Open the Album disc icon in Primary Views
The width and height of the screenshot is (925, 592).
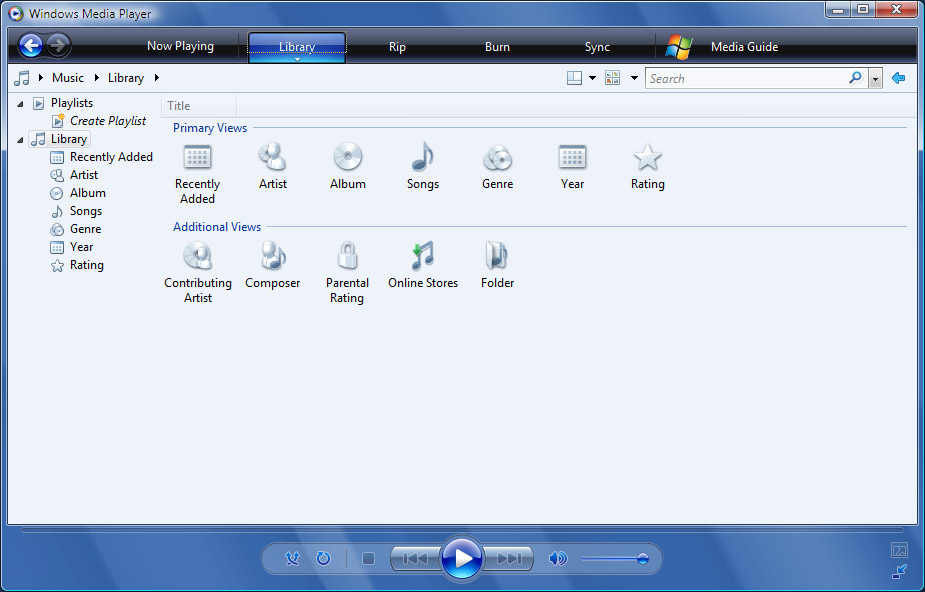tap(347, 158)
